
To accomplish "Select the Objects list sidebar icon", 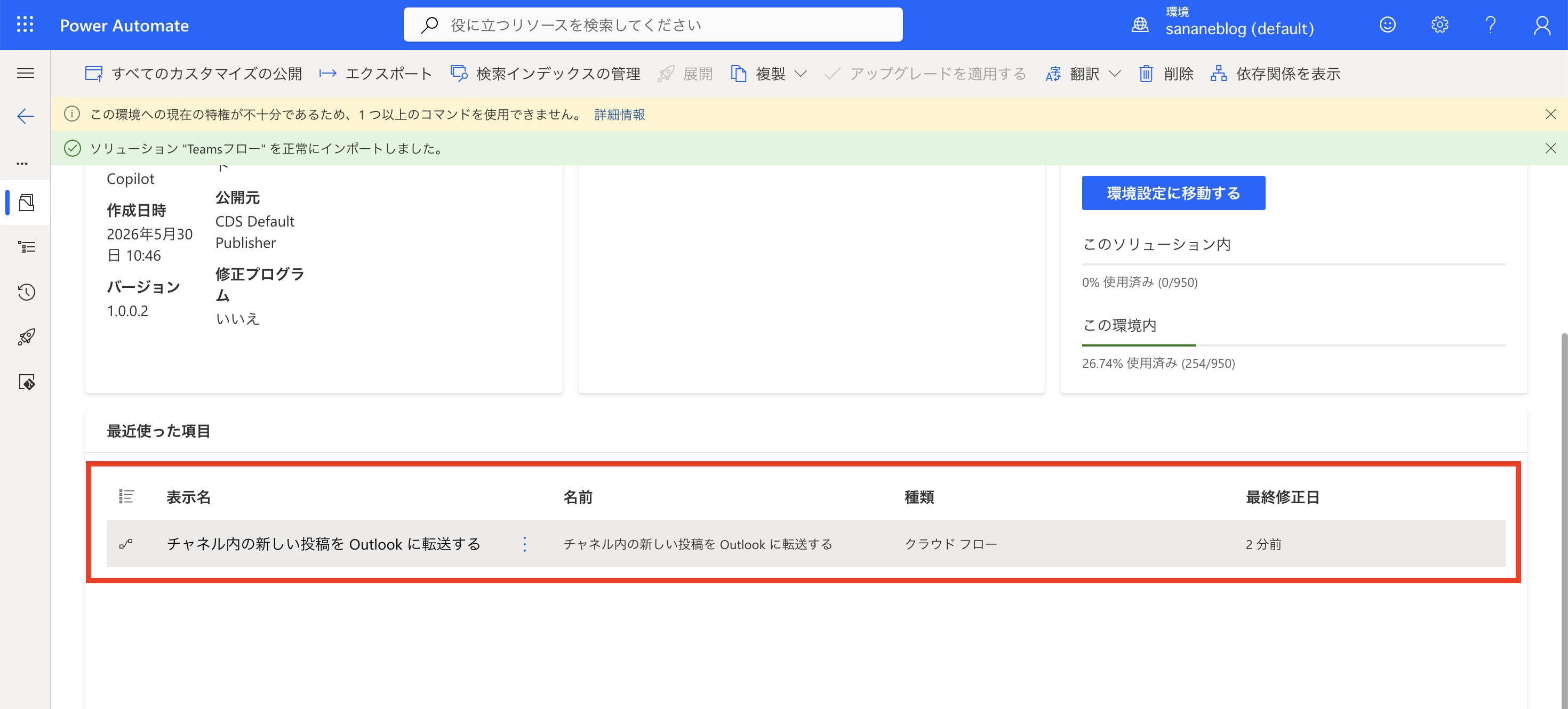I will tap(26, 247).
